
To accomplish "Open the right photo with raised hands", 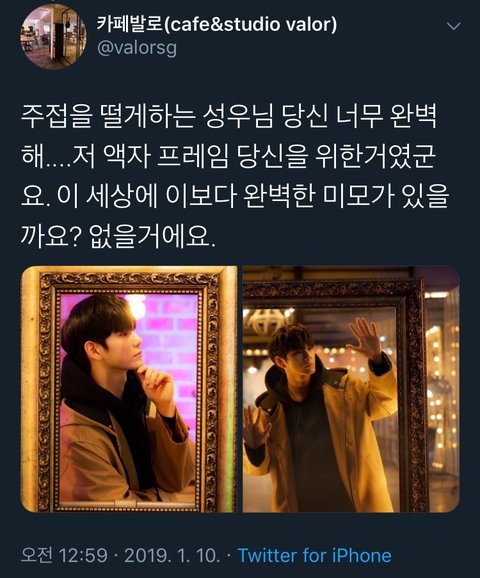I will click(351, 389).
